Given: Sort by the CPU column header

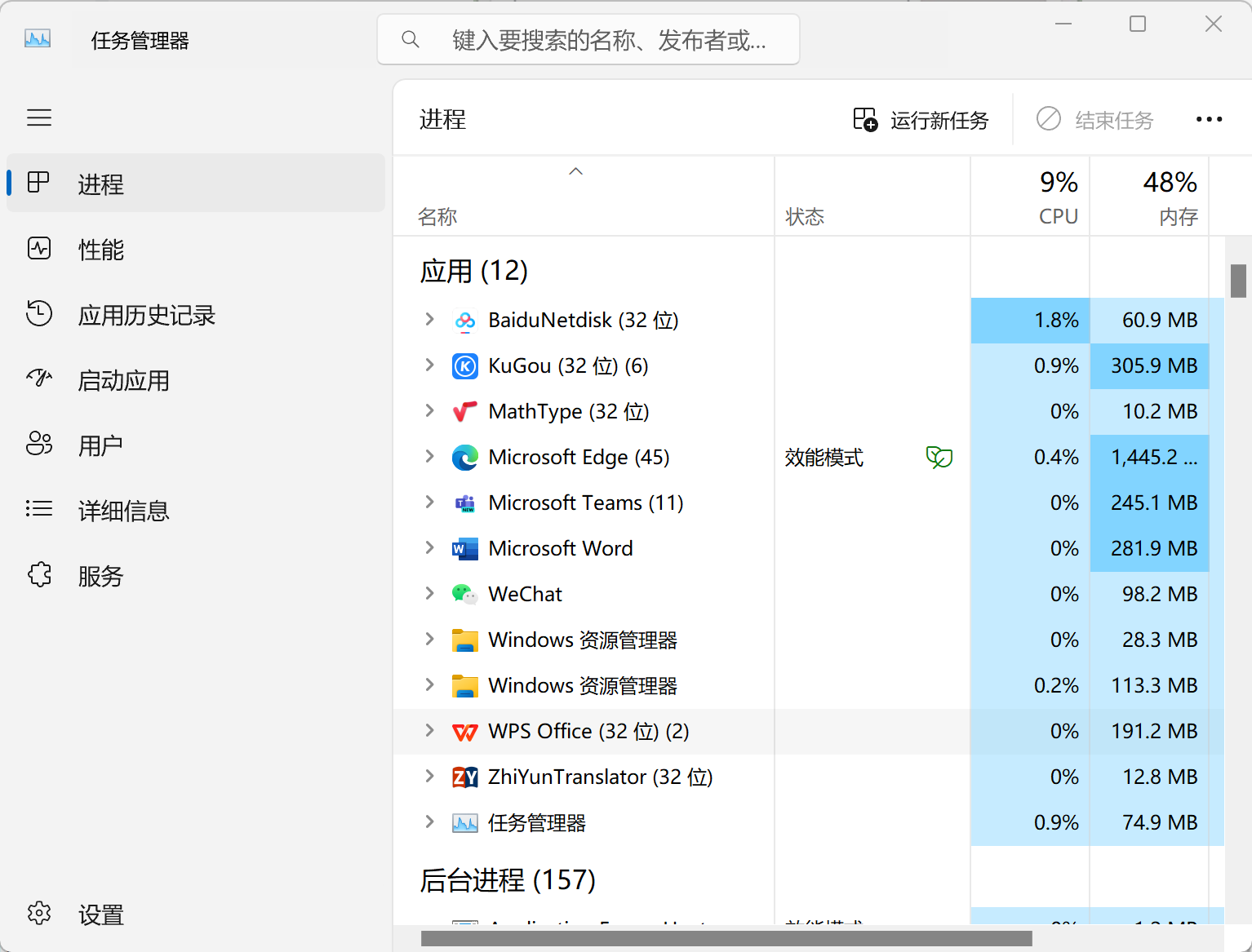Looking at the screenshot, I should (x=1030, y=196).
